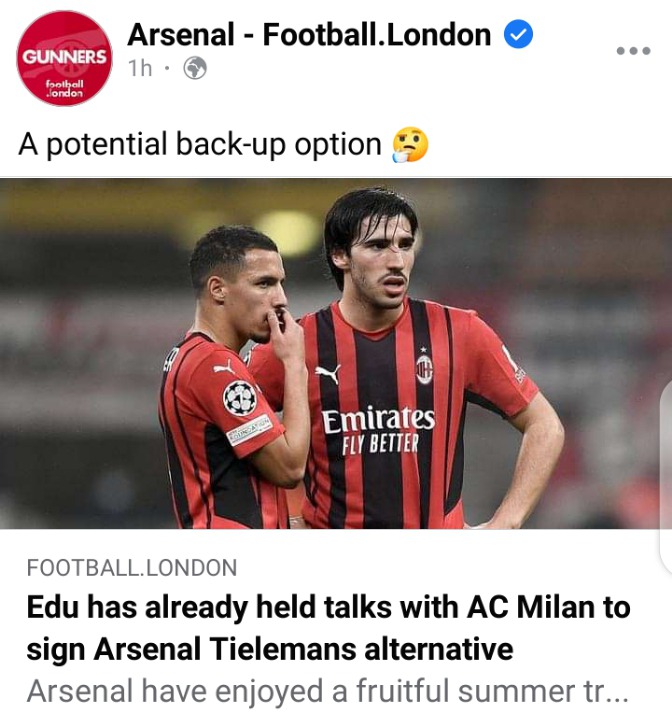Screen dimensions: 672x727
Task: Click the blue verified badge
Action: click(x=518, y=34)
